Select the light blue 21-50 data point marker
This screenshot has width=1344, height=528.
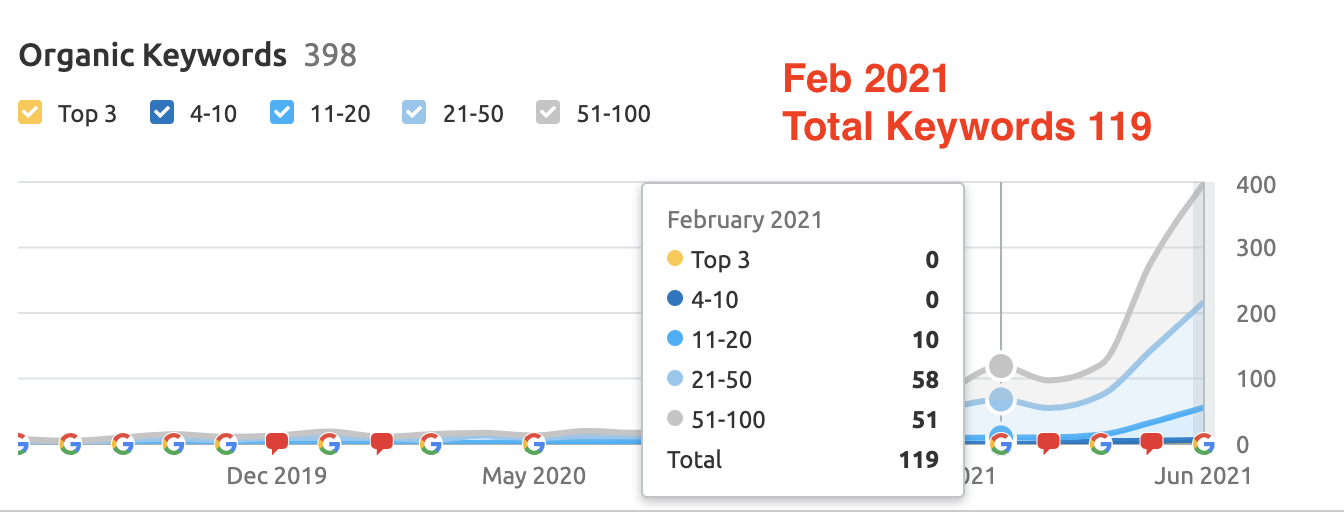point(1000,401)
